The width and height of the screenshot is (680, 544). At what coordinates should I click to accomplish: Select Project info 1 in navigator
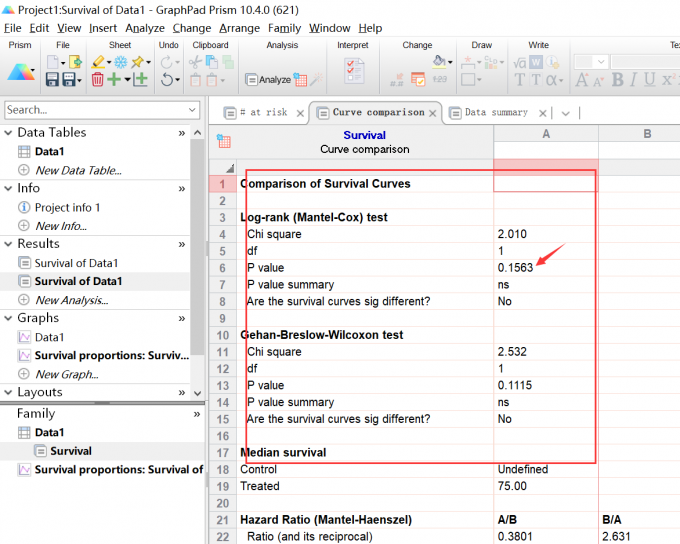pos(67,207)
